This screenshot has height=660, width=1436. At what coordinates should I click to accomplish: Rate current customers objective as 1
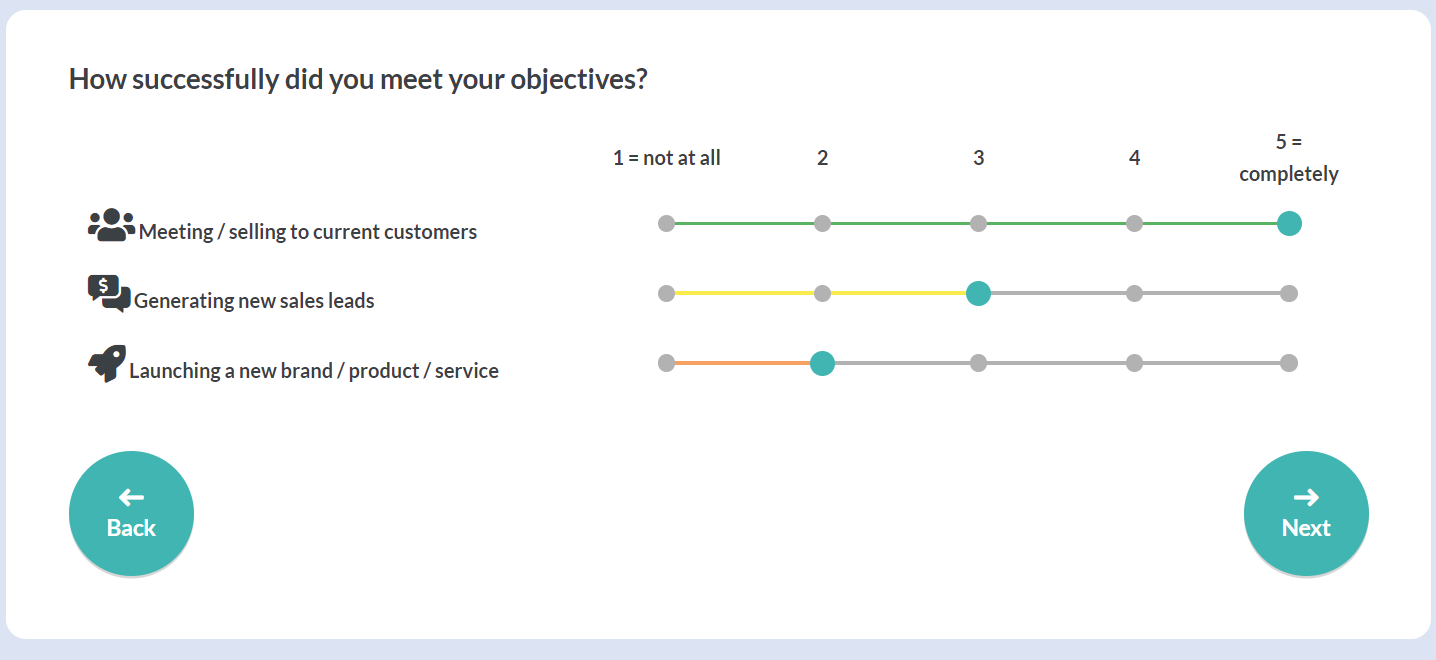[667, 224]
